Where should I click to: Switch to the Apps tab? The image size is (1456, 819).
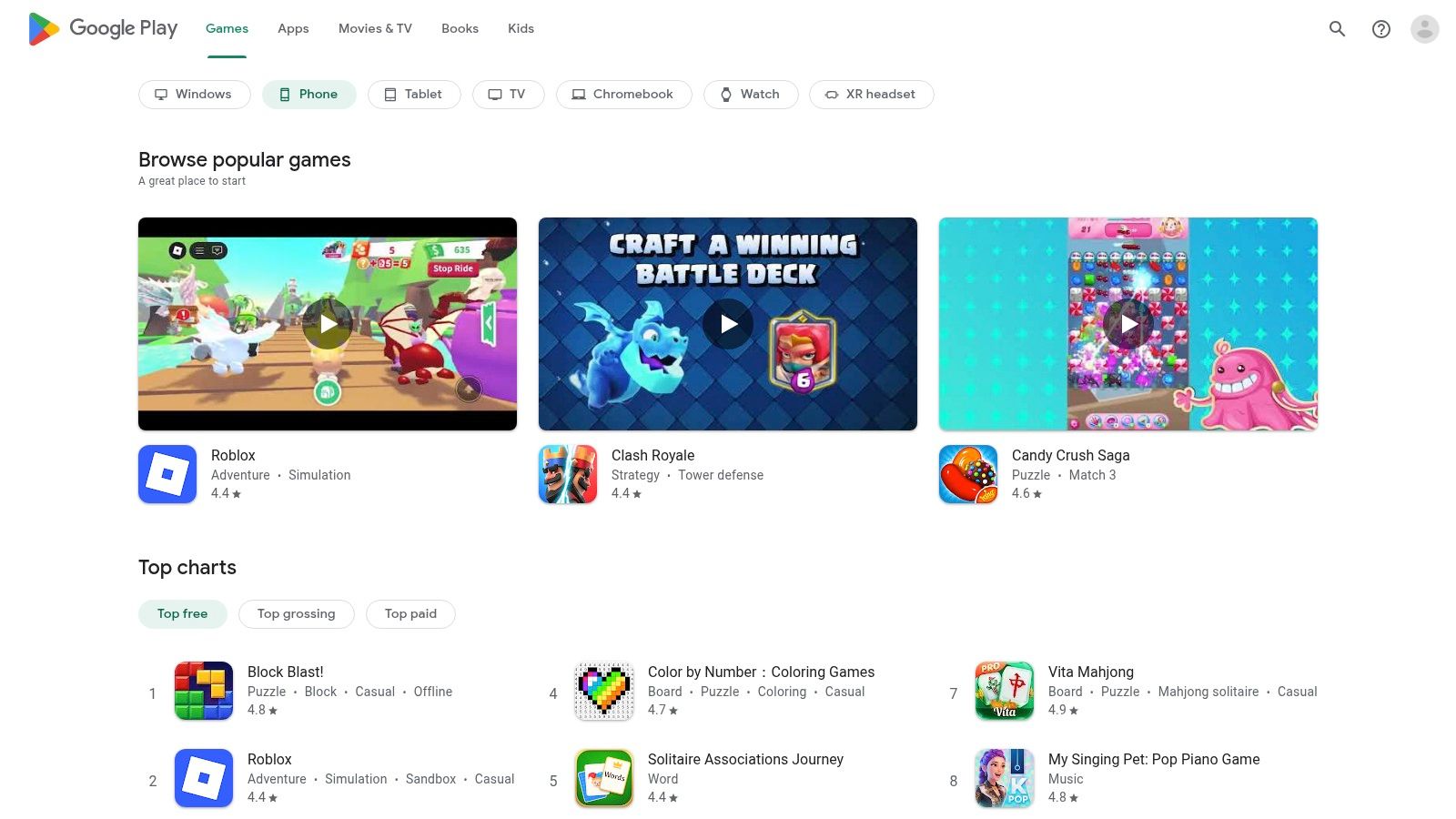(x=293, y=29)
